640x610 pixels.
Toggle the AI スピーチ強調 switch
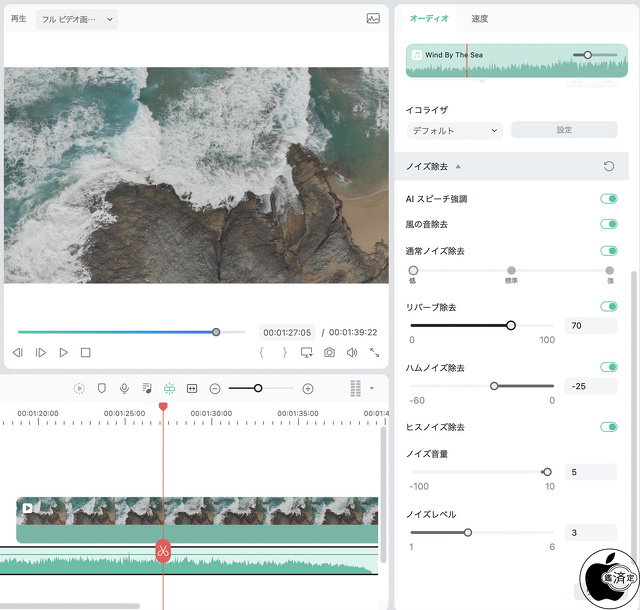(x=608, y=199)
